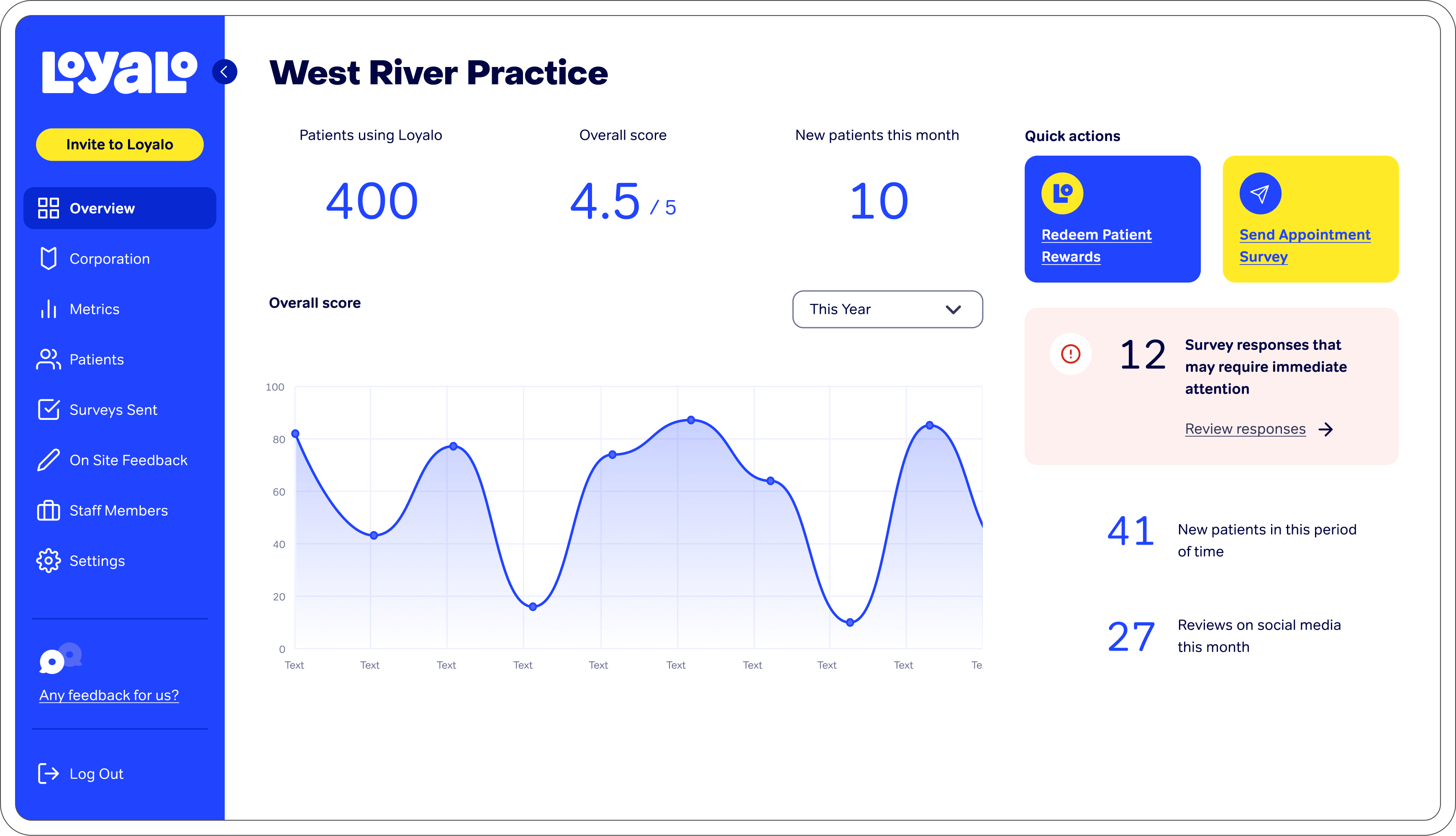Click the Surveys Sent checkbox icon
This screenshot has width=1456, height=836.
tap(49, 410)
